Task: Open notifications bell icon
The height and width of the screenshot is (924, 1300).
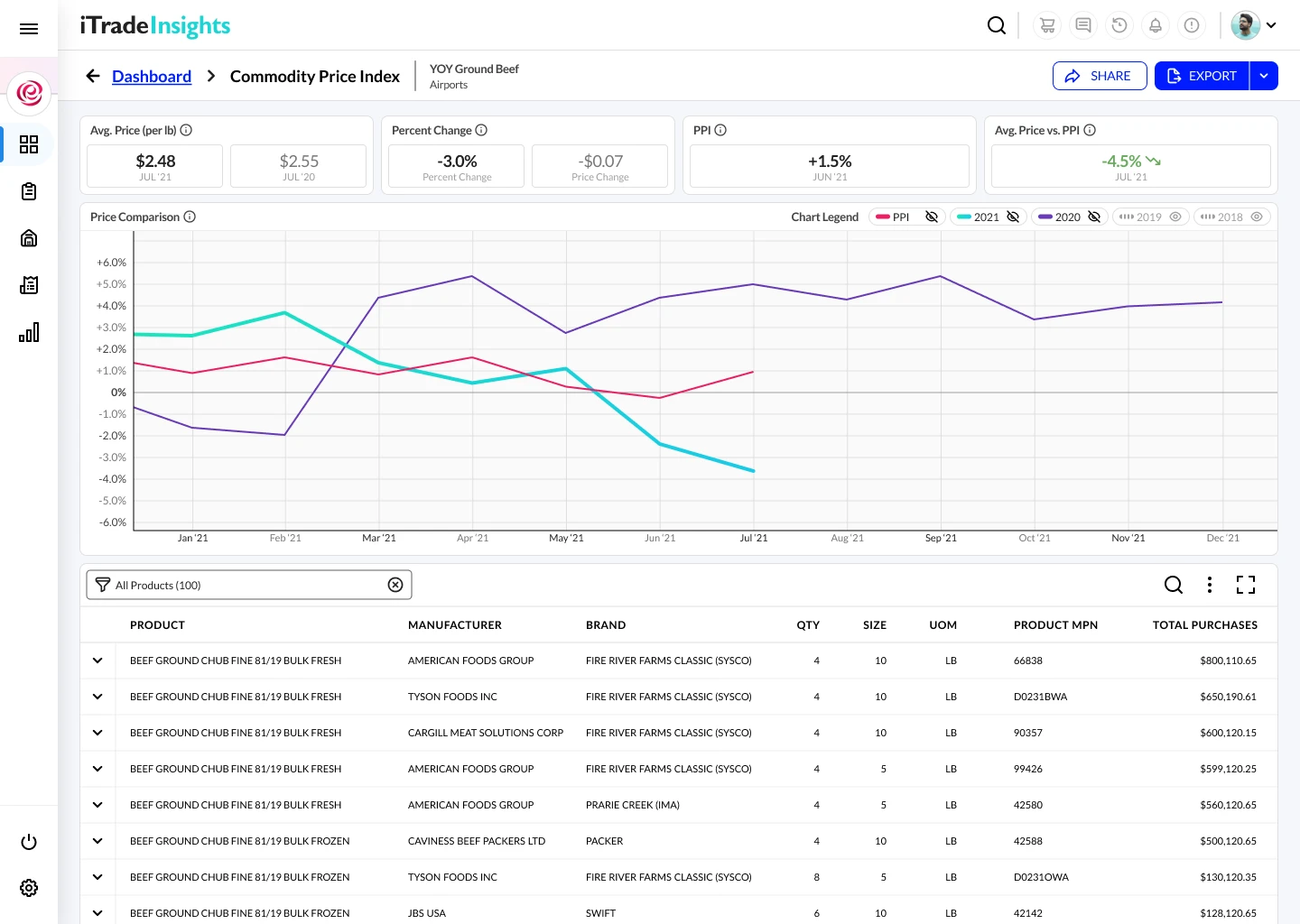Action: point(1156,25)
